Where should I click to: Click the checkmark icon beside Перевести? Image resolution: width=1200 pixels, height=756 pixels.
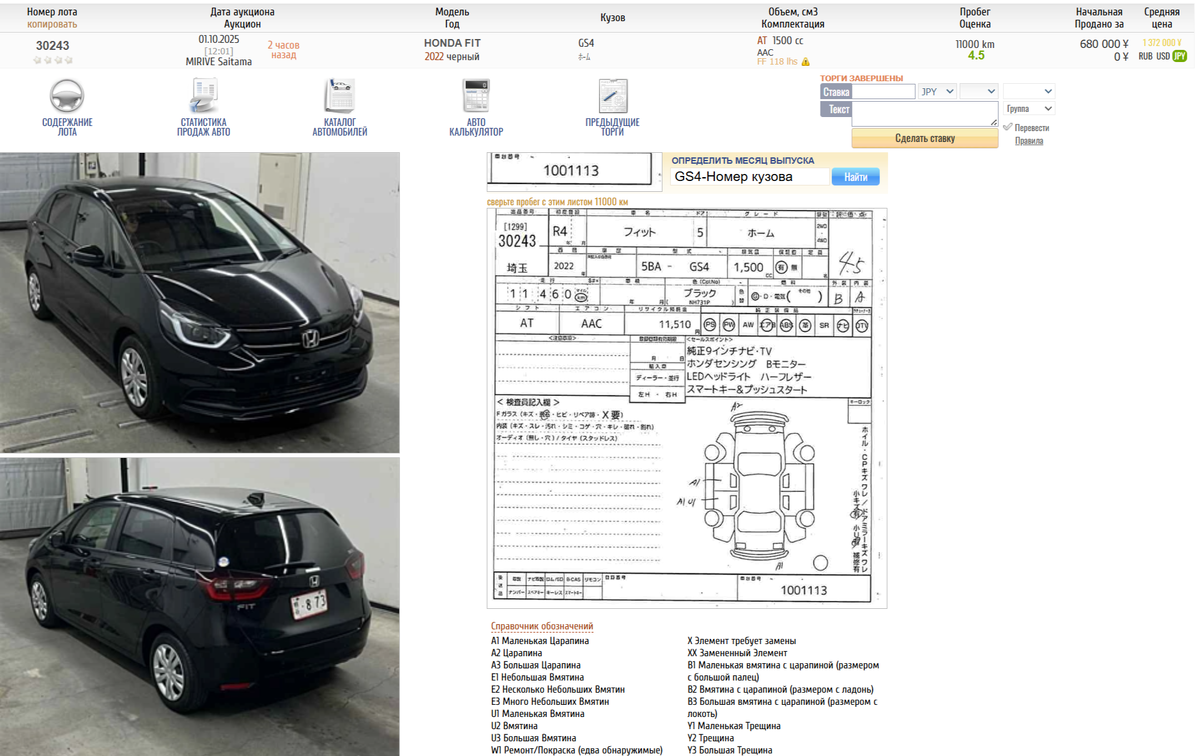1007,127
